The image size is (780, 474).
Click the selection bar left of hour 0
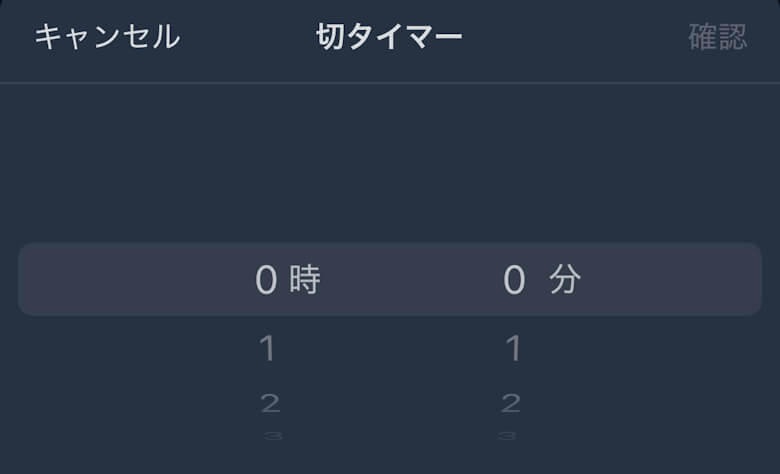click(130, 281)
